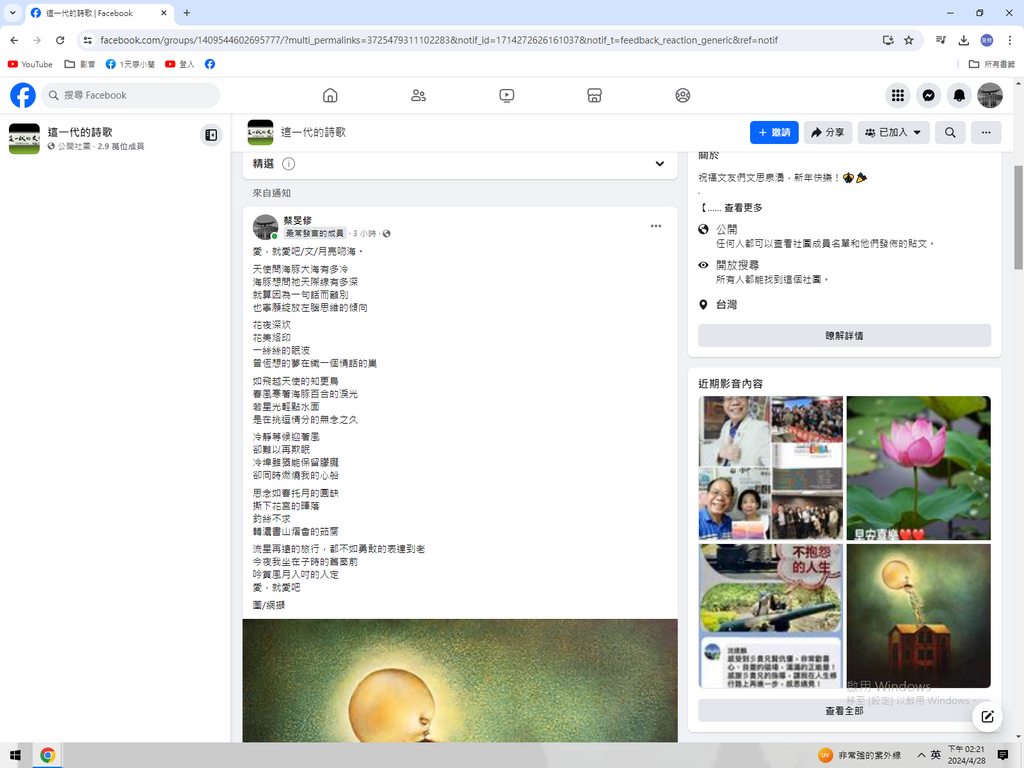
Task: Open the notifications bell
Action: (959, 95)
